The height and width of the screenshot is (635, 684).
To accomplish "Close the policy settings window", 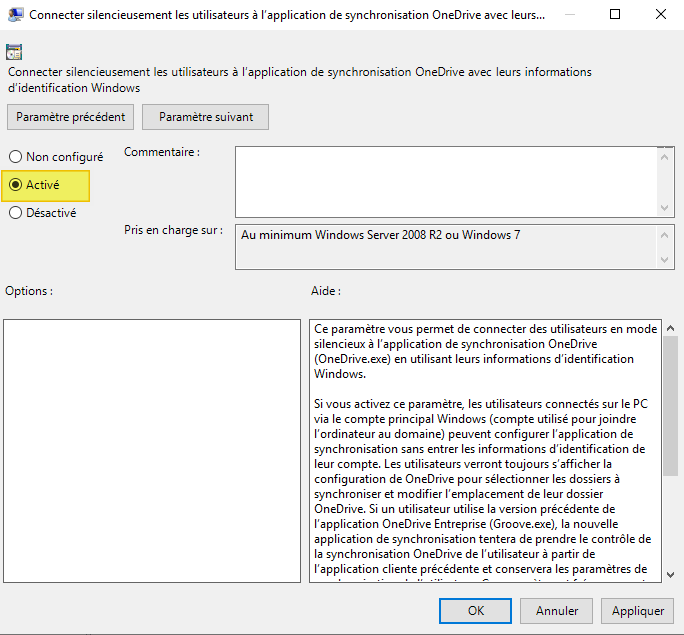I will [660, 14].
